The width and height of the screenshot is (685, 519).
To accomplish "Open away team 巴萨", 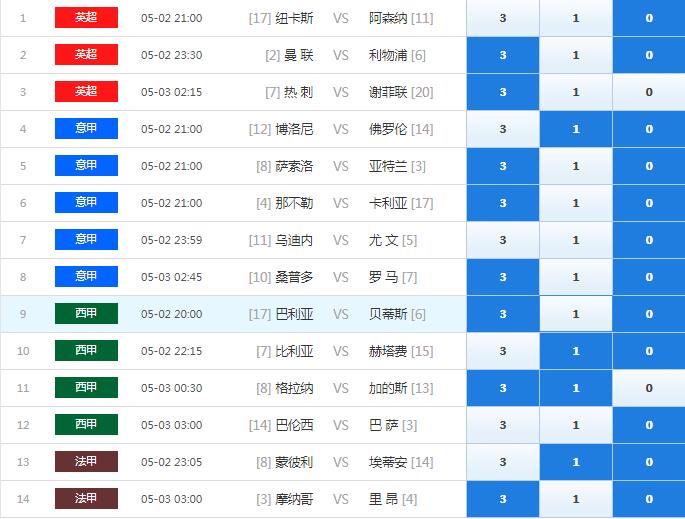I will pyautogui.click(x=383, y=425).
